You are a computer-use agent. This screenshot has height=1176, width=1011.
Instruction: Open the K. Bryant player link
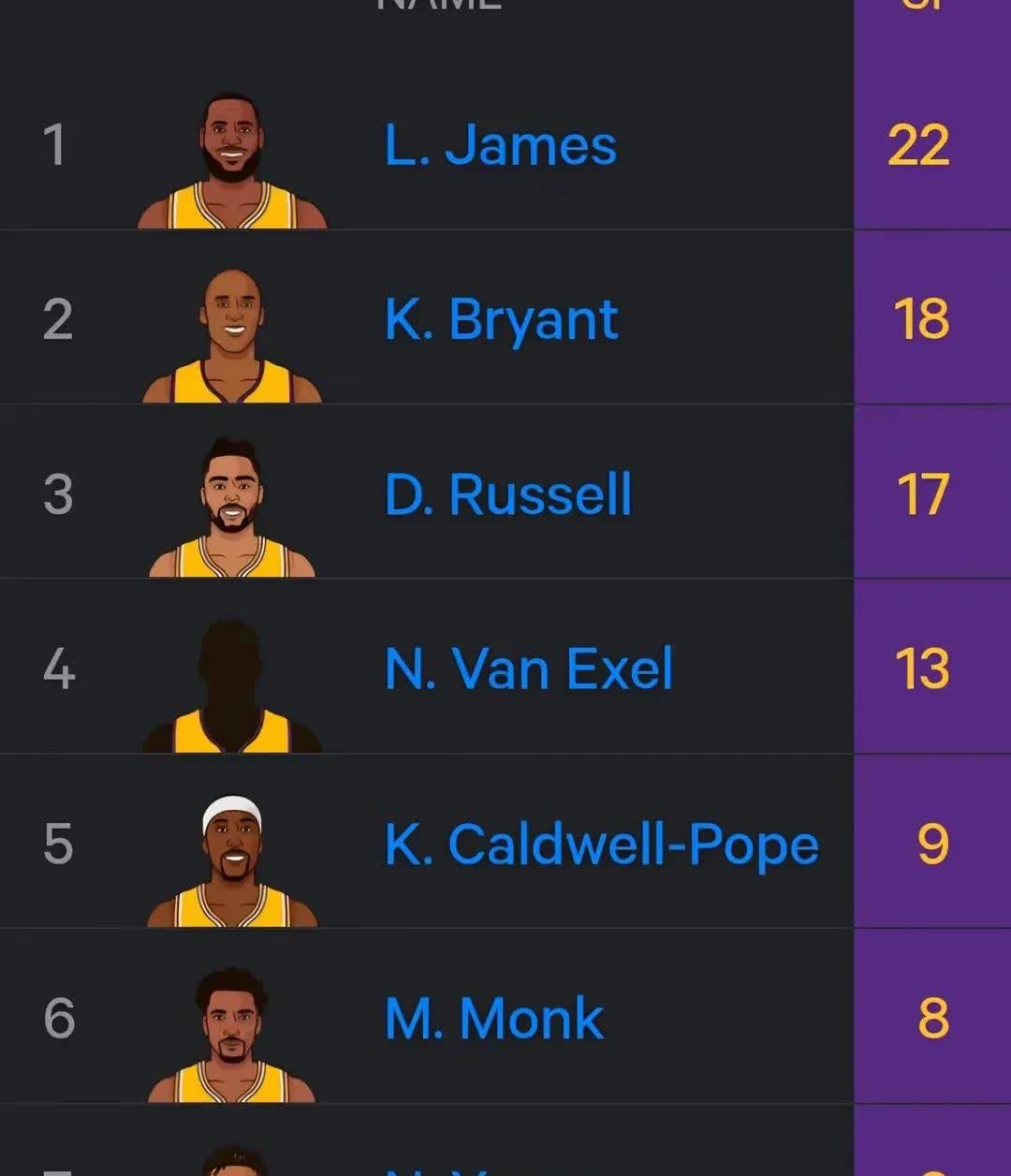[501, 320]
